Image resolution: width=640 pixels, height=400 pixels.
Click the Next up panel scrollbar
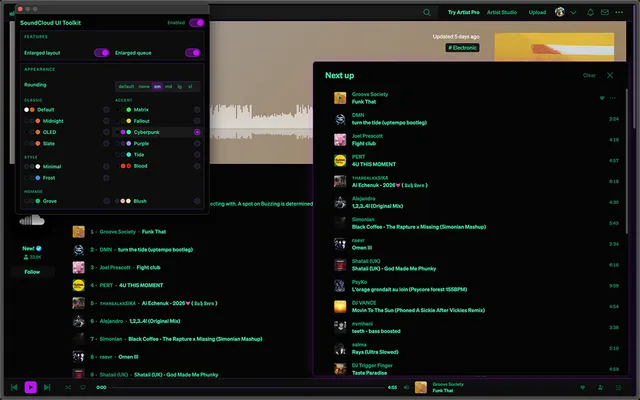click(x=627, y=161)
